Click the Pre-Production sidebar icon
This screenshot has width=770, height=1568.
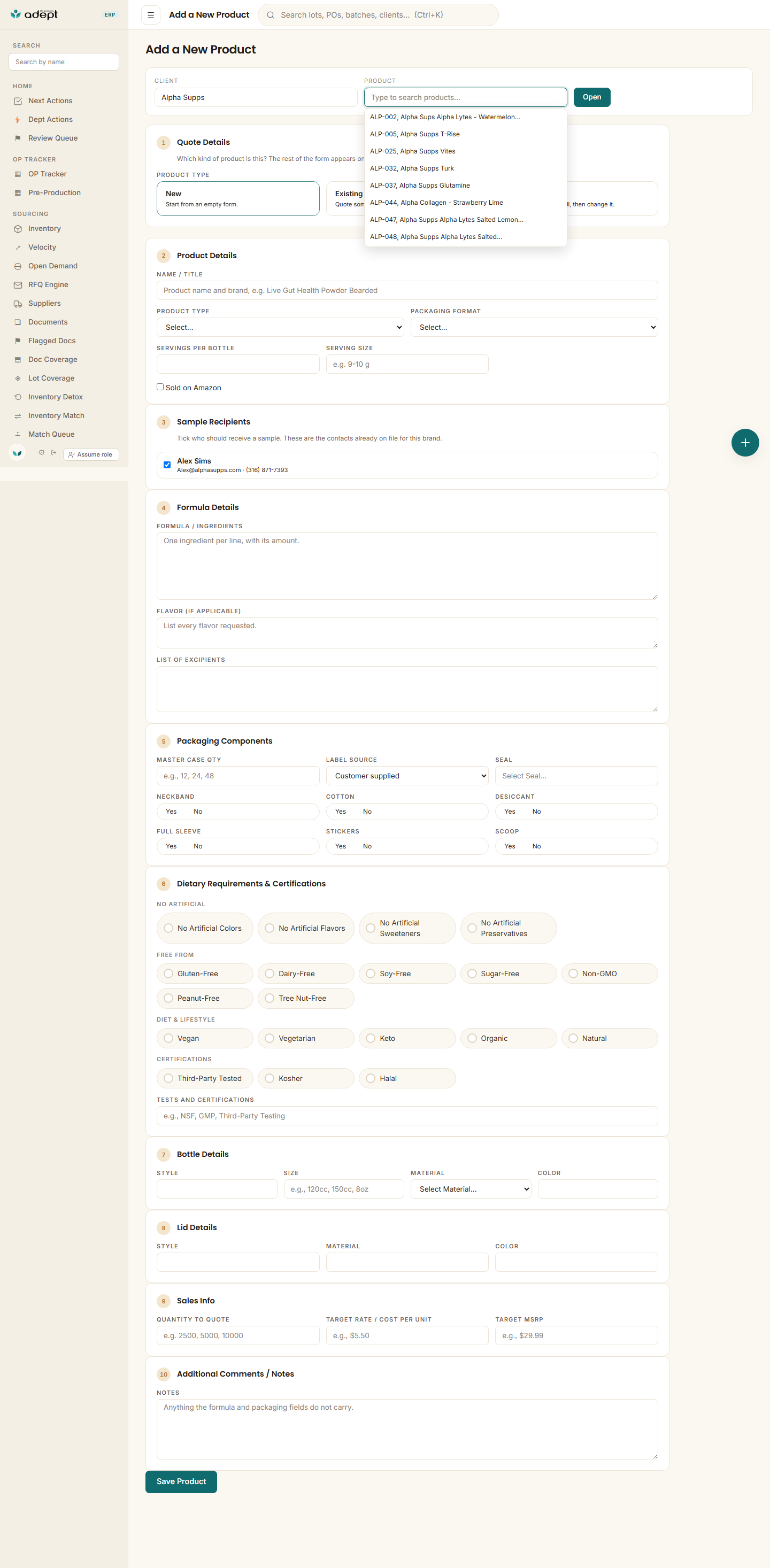pyautogui.click(x=18, y=193)
